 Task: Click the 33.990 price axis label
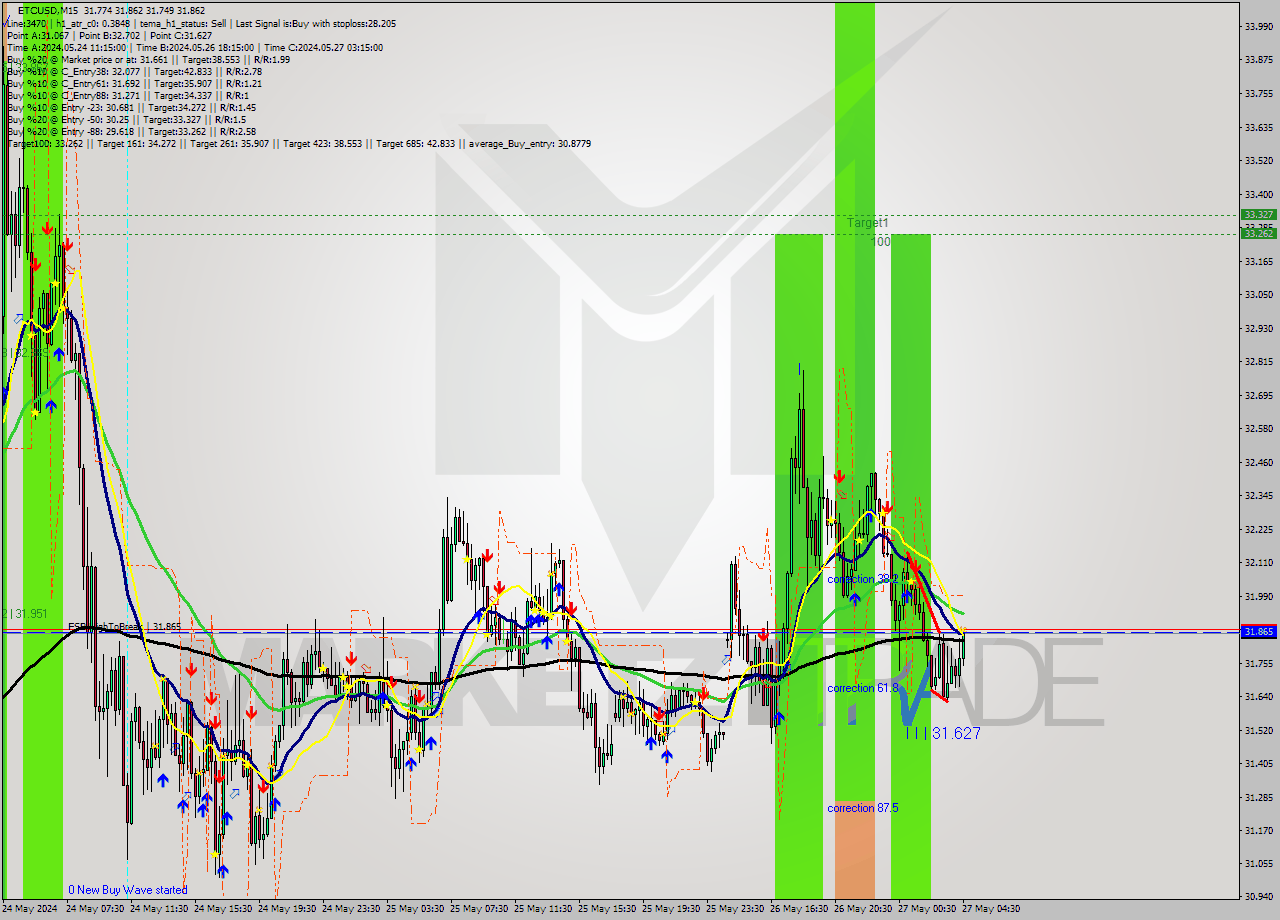point(1258,26)
